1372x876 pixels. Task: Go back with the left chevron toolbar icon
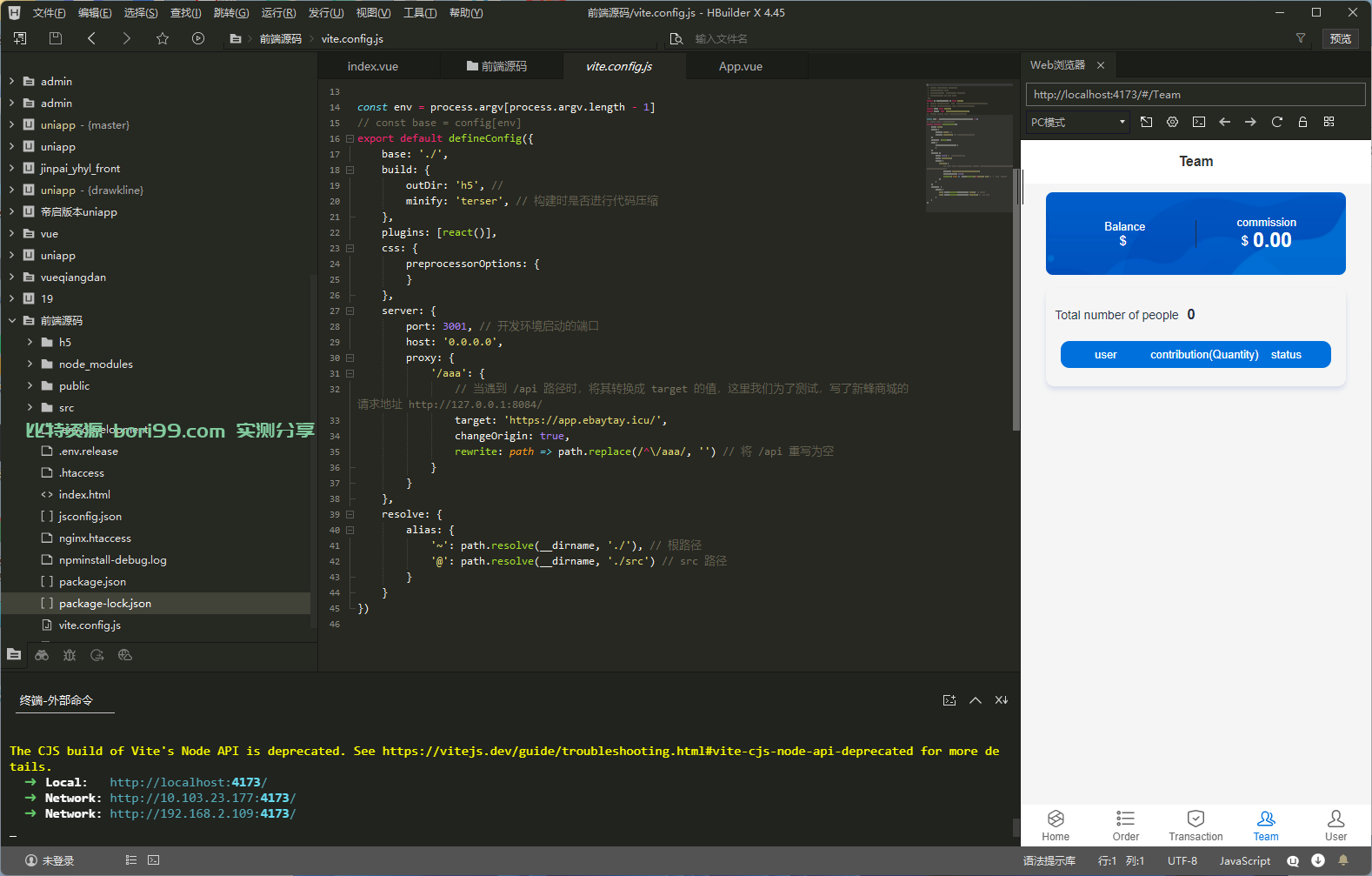pyautogui.click(x=91, y=38)
